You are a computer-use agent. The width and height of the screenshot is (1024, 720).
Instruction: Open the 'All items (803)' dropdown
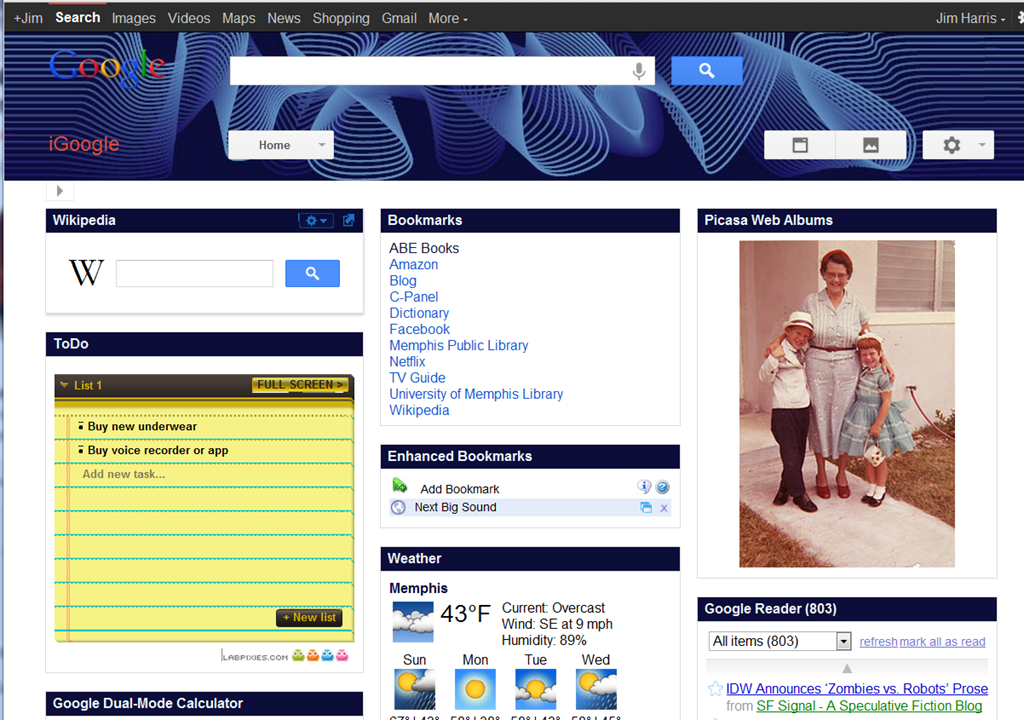tap(843, 642)
